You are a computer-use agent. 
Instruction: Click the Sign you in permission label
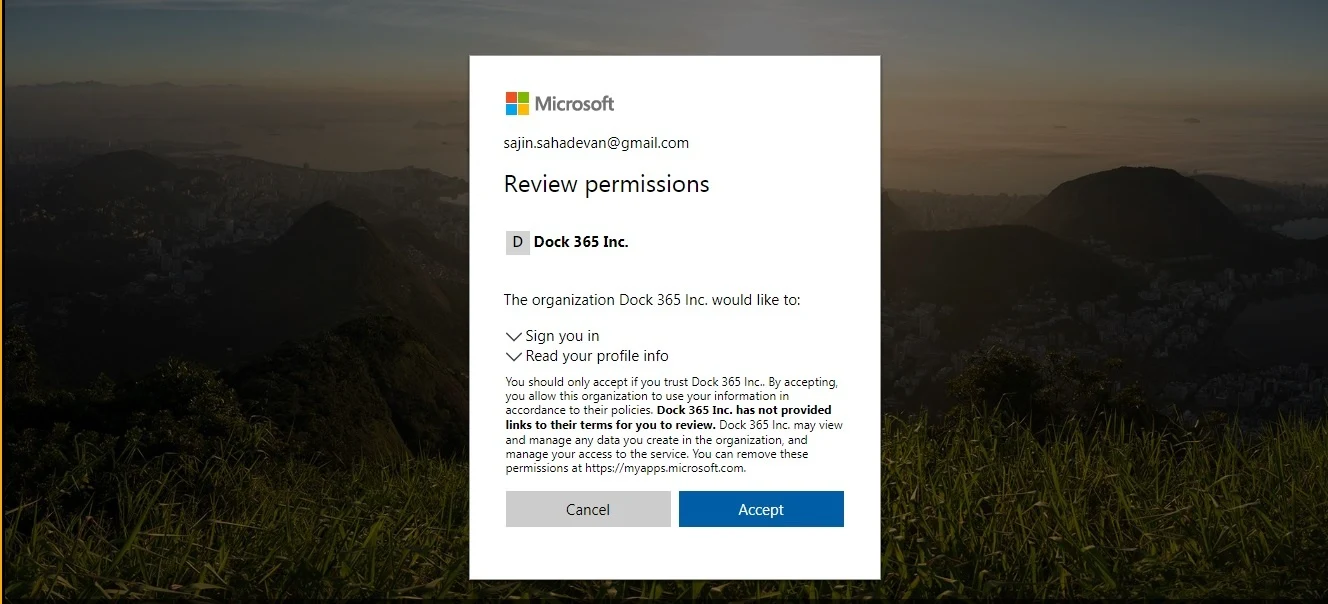562,336
